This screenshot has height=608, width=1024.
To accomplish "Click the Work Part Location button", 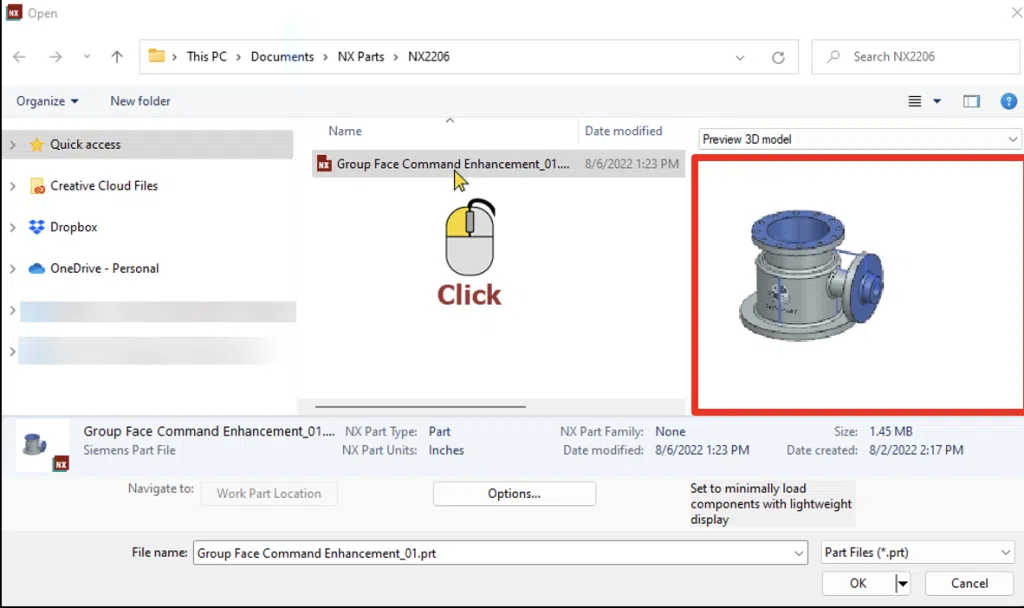I will 268,494.
